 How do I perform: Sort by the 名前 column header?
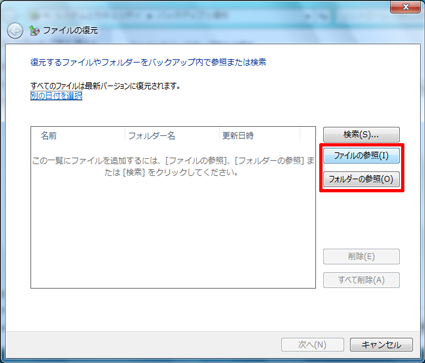click(x=78, y=136)
